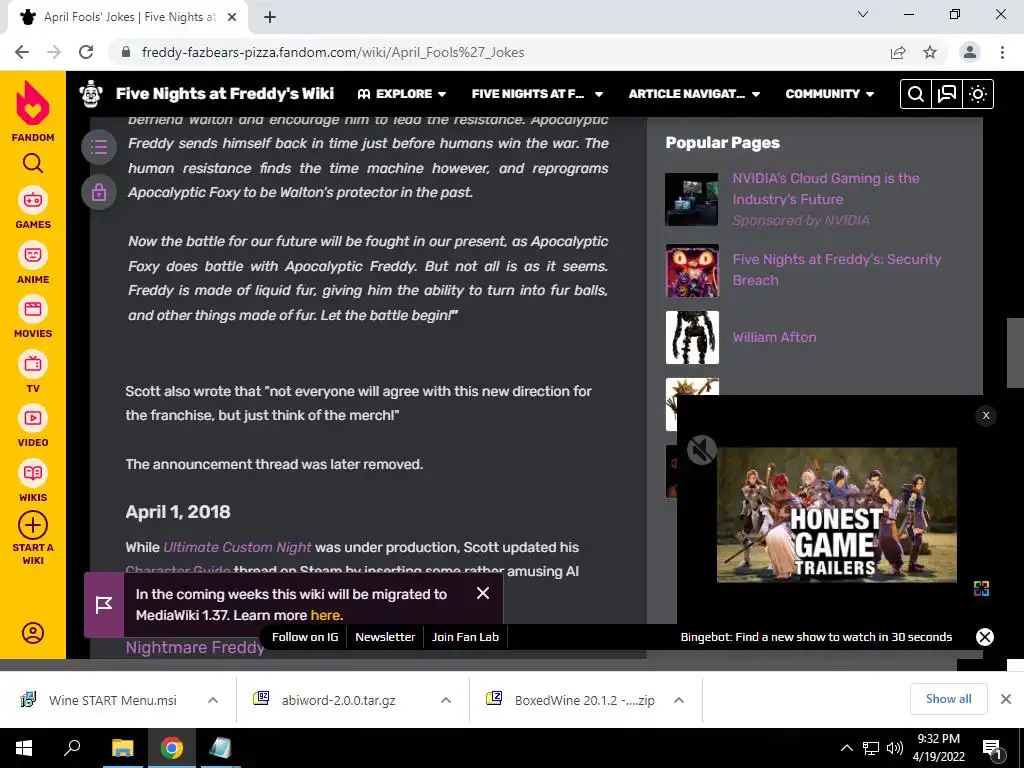Click the browser address bar URL
The width and height of the screenshot is (1024, 768).
point(333,52)
